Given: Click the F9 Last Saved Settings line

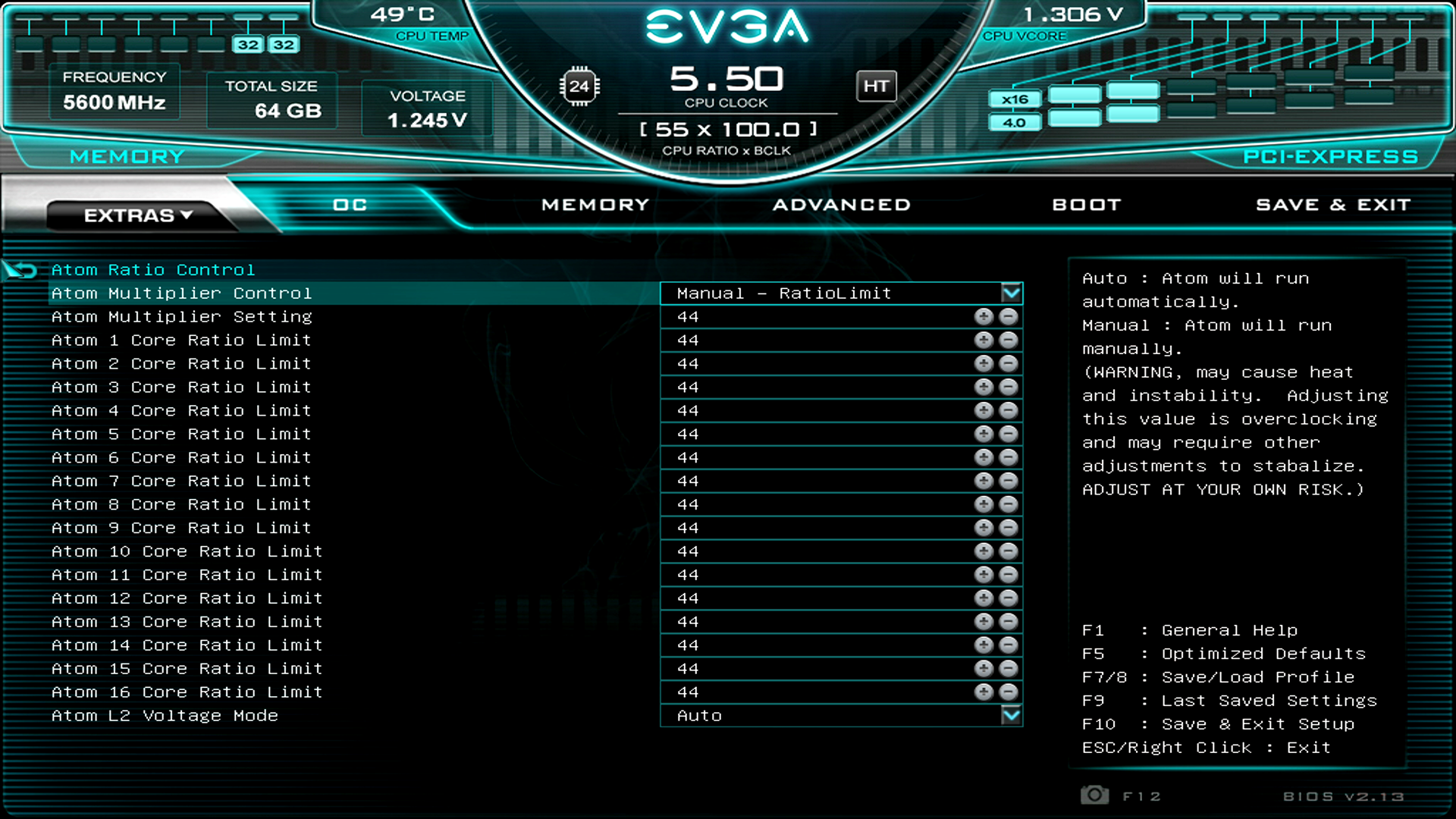Looking at the screenshot, I should 1229,701.
